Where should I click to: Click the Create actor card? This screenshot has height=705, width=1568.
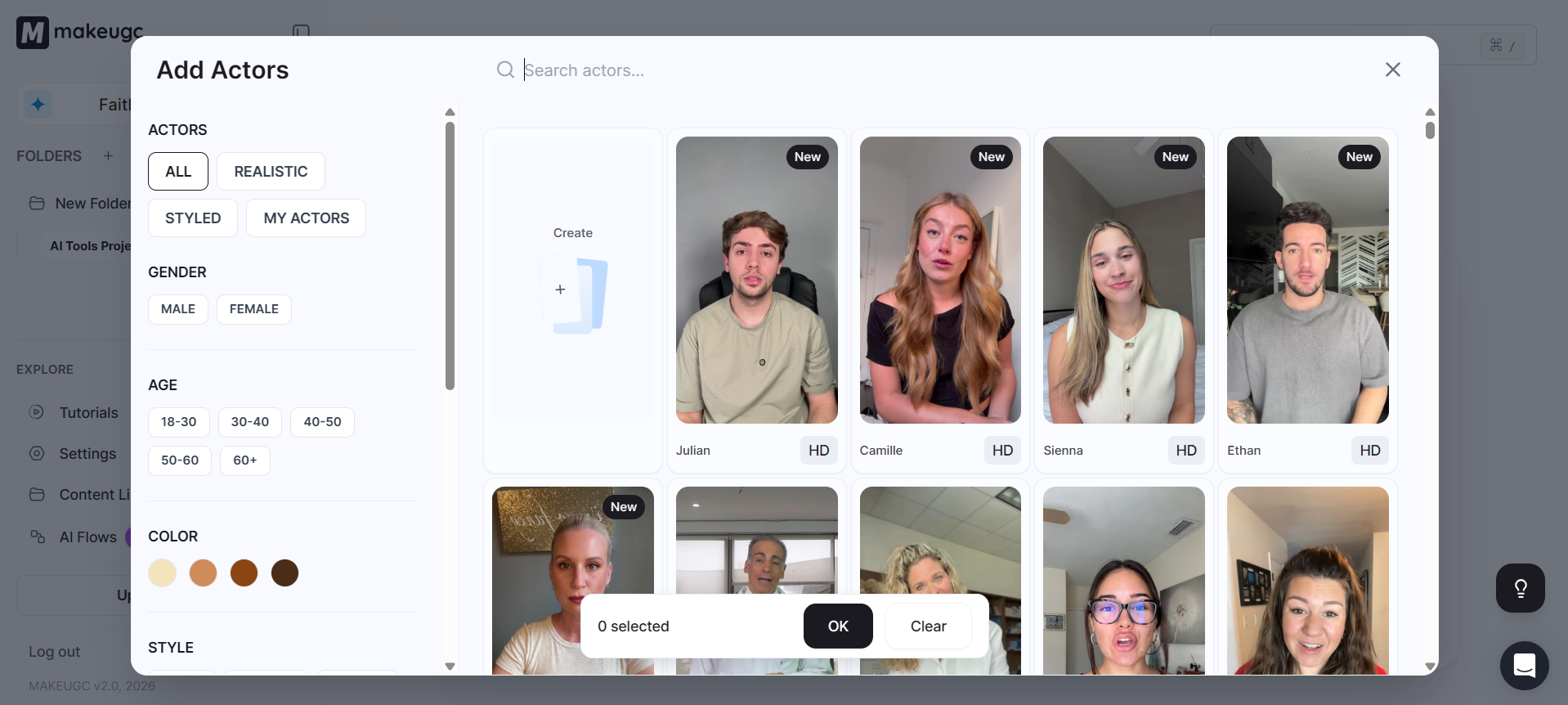(x=573, y=300)
